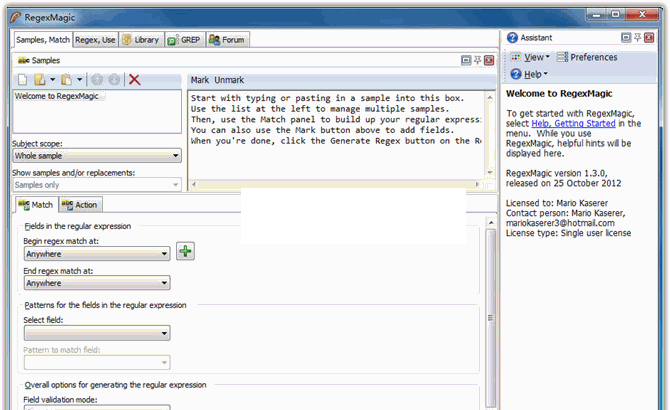The height and width of the screenshot is (410, 670).
Task: Maximize the Samples panel
Action: [466, 60]
